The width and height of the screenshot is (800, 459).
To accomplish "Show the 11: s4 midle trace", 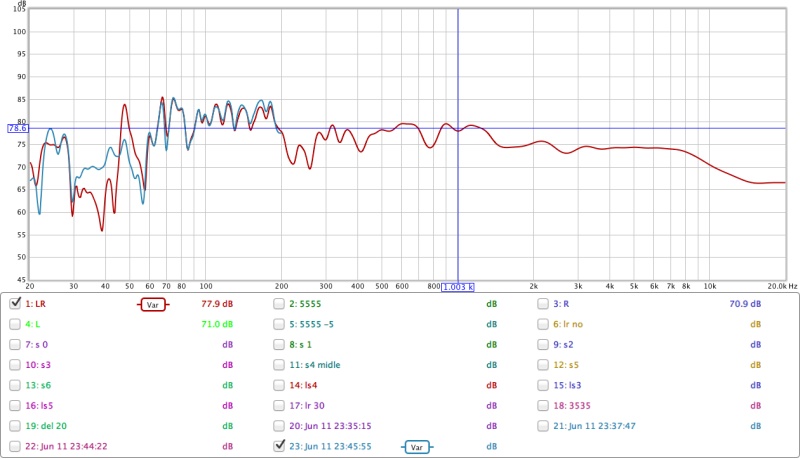I will coord(280,365).
